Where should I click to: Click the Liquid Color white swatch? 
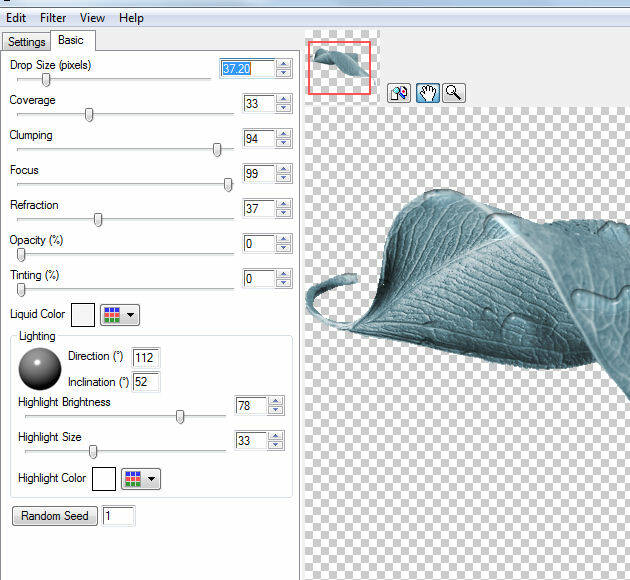click(x=82, y=315)
